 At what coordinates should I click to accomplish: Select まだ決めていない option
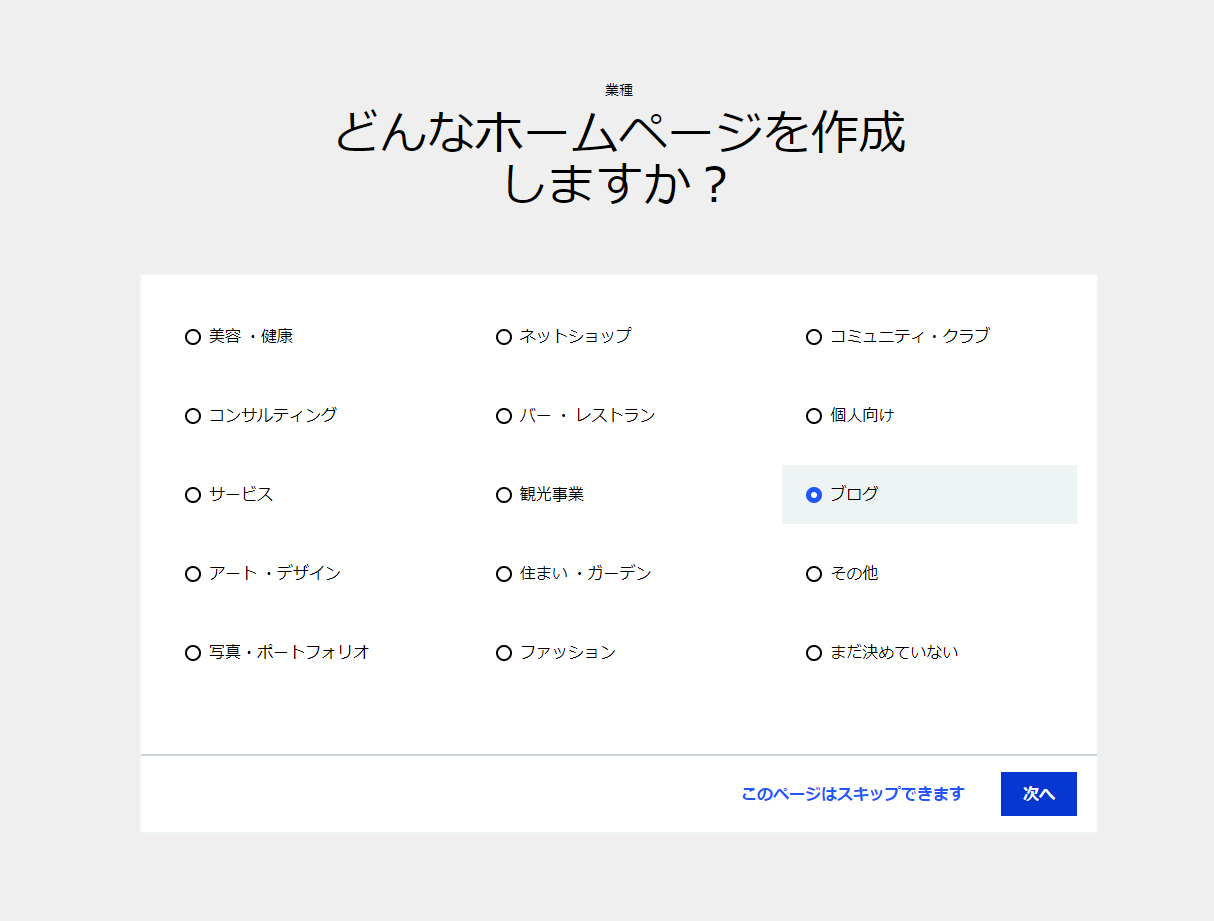[x=814, y=653]
